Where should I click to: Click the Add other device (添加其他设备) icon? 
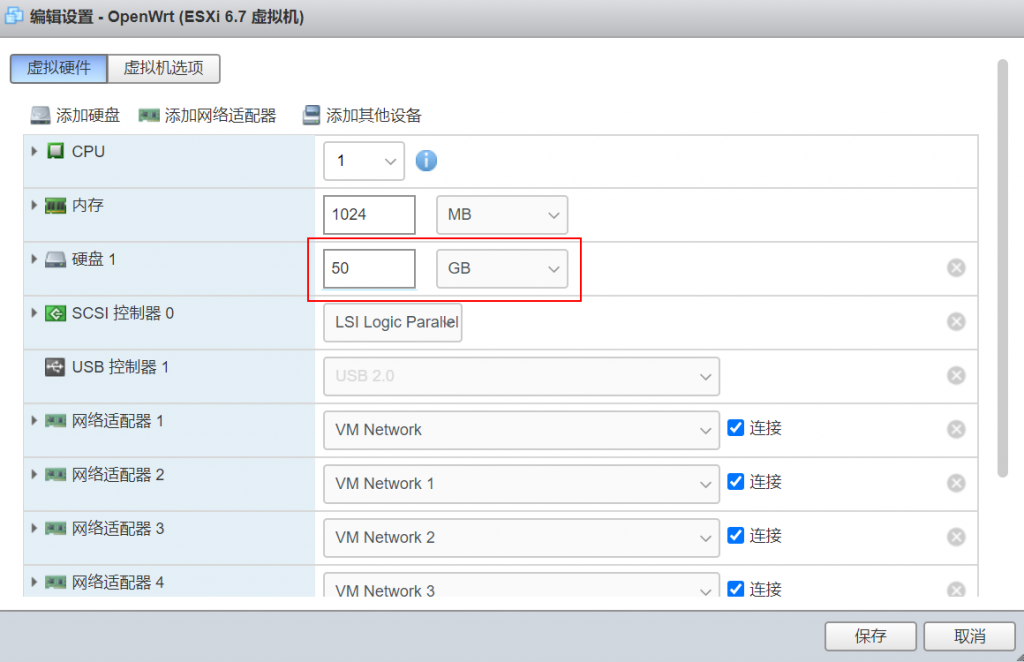(x=311, y=114)
